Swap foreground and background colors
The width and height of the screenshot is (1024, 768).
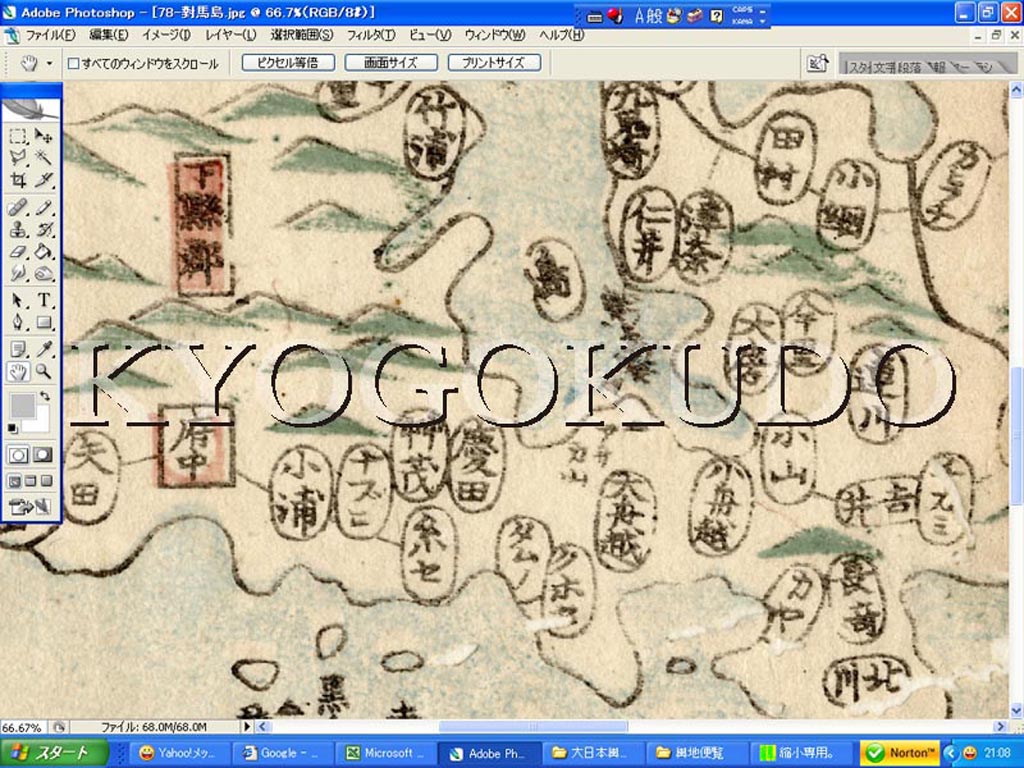click(x=45, y=396)
